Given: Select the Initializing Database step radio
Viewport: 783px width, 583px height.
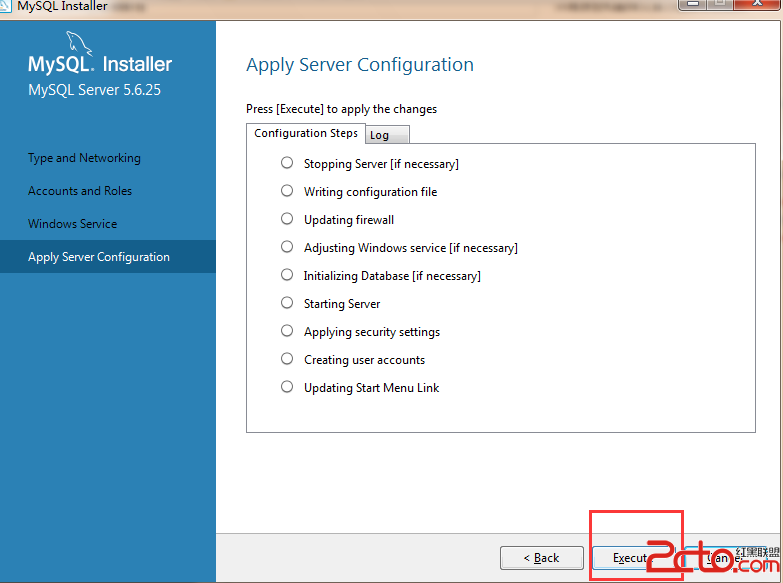Looking at the screenshot, I should pyautogui.click(x=287, y=275).
